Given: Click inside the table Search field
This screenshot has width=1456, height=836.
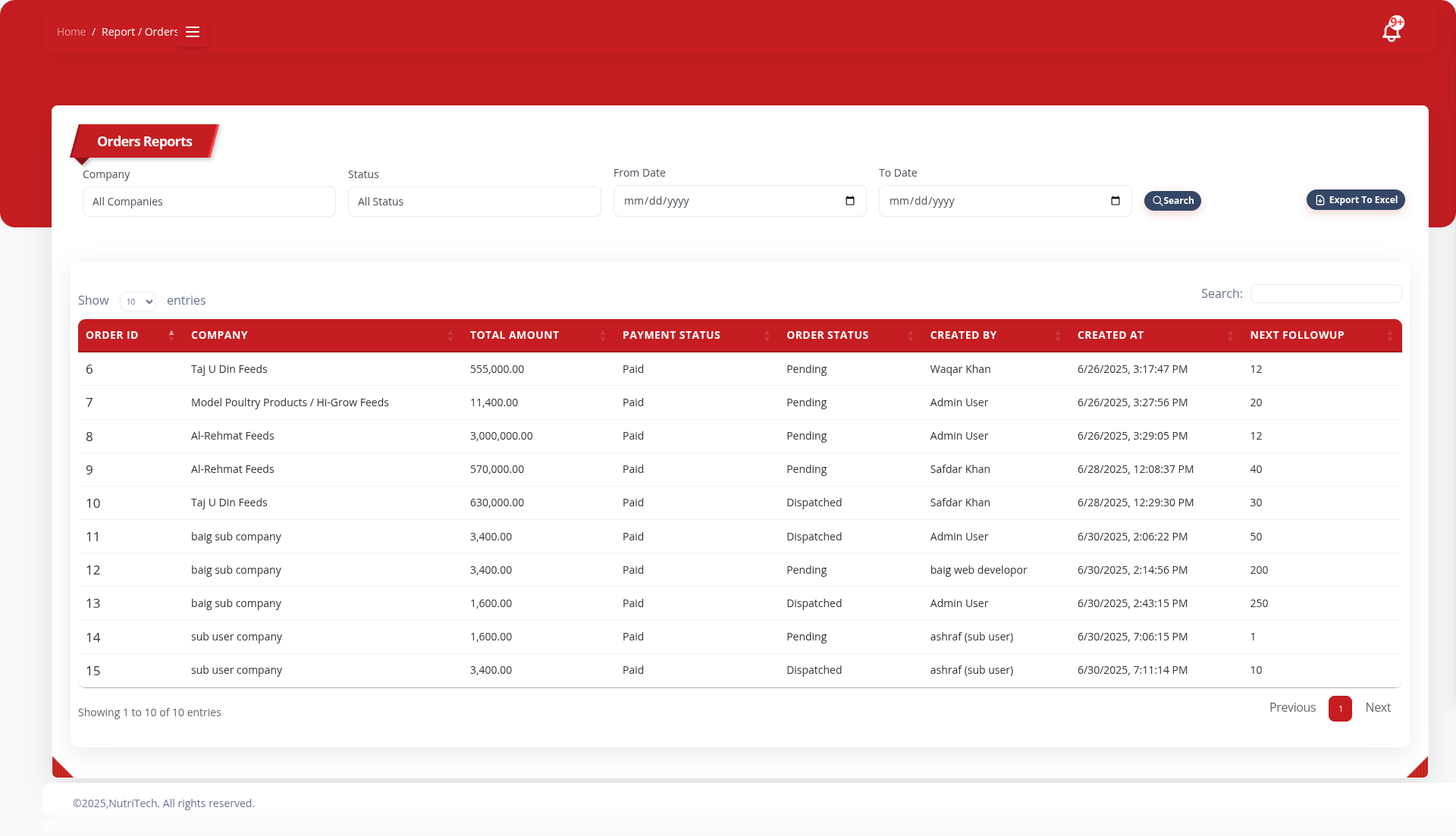Looking at the screenshot, I should [1325, 293].
